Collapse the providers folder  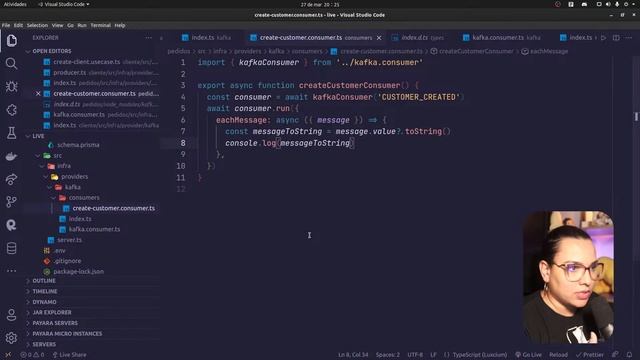click(74, 177)
